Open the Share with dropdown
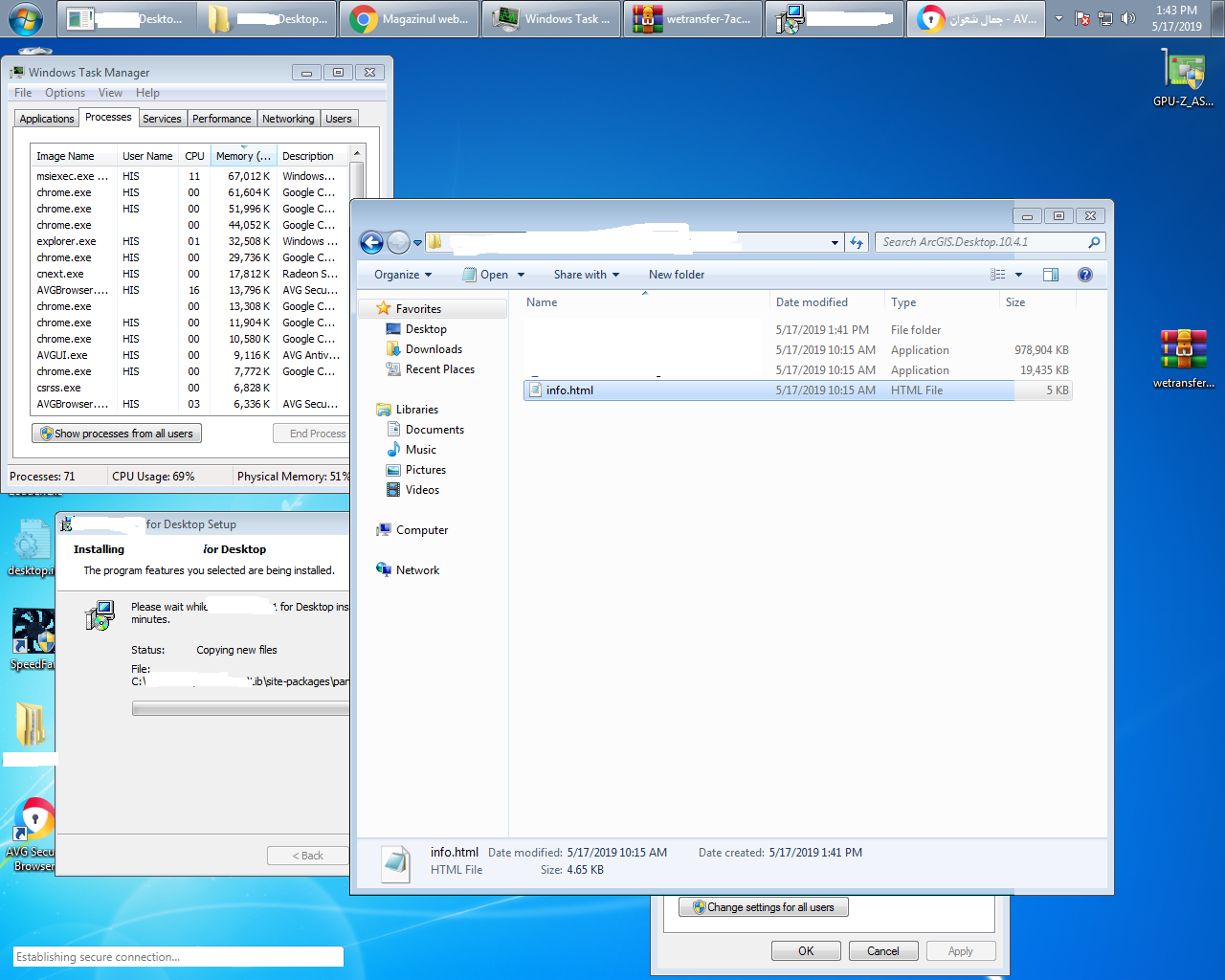 (x=586, y=275)
